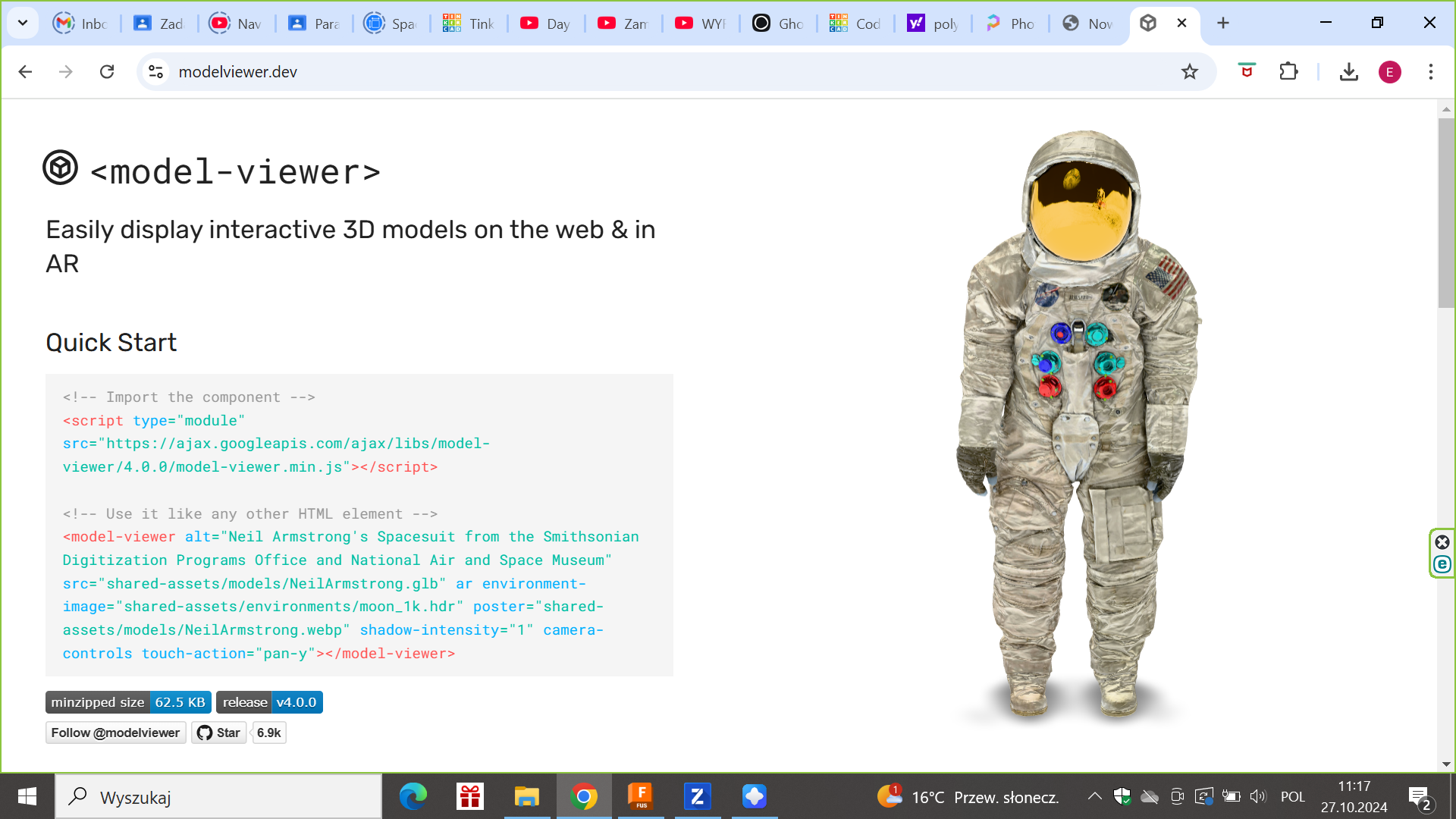The width and height of the screenshot is (1456, 819).
Task: Open the weather widget 16°C
Action: pyautogui.click(x=968, y=796)
